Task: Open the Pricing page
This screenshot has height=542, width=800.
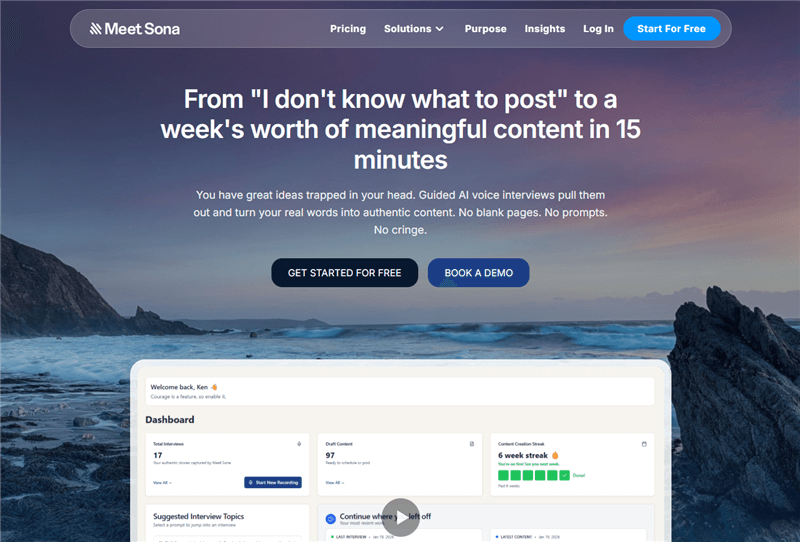Action: click(x=348, y=29)
